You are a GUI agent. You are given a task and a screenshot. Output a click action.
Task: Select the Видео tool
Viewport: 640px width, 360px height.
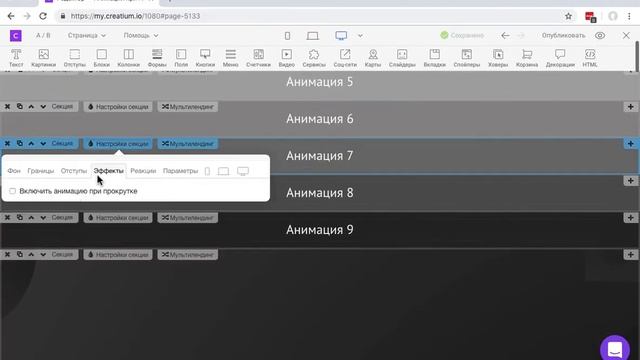click(287, 58)
